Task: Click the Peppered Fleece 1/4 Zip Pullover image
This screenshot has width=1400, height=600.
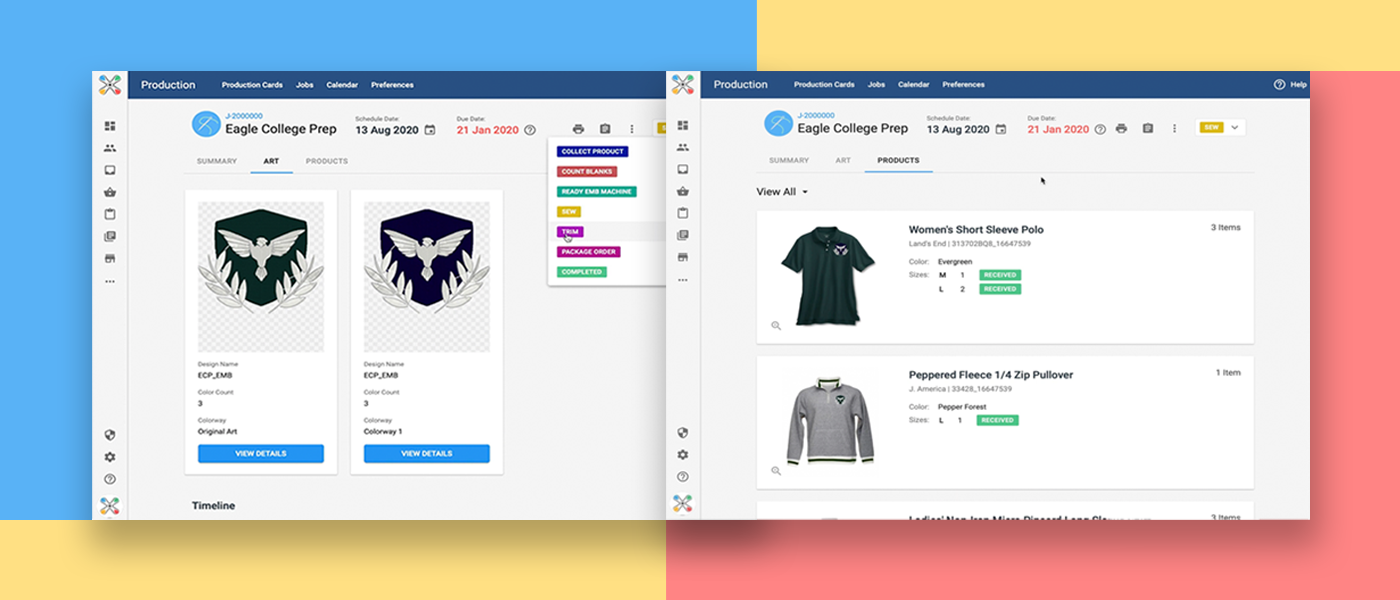Action: [829, 421]
